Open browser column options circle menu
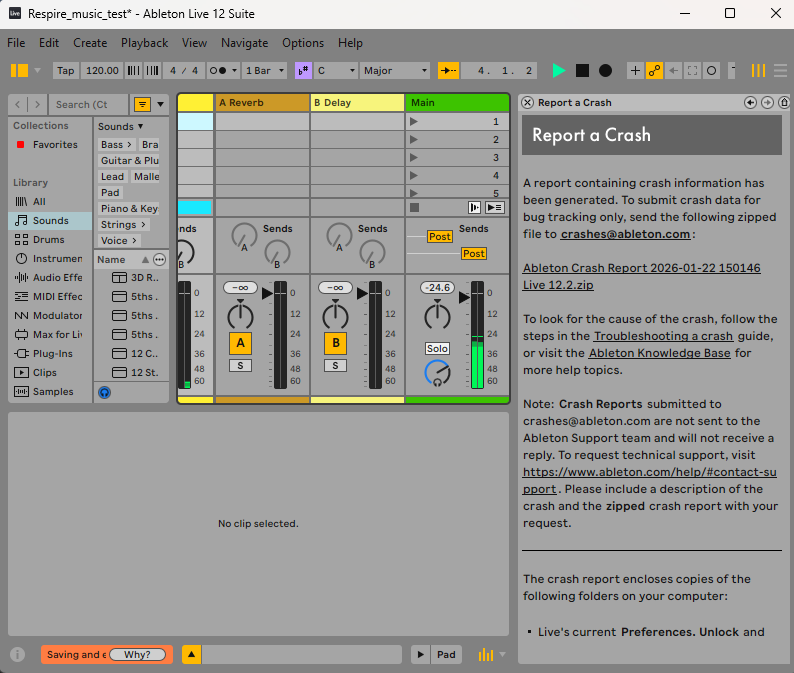 [x=160, y=259]
